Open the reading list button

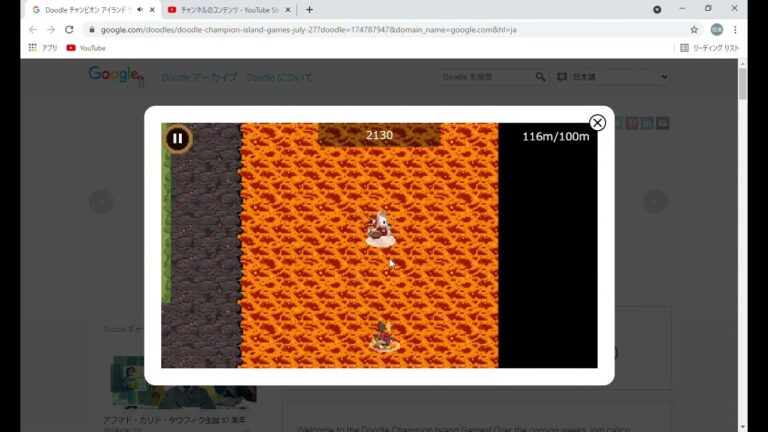710,48
